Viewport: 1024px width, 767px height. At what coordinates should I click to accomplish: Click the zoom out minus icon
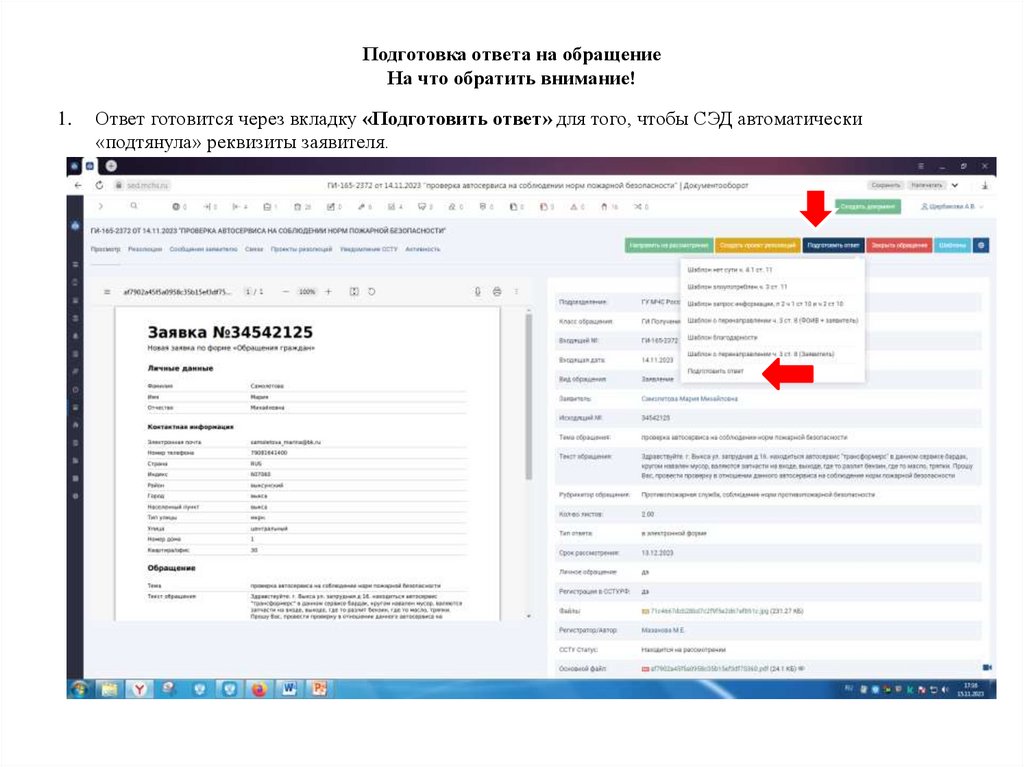click(285, 292)
